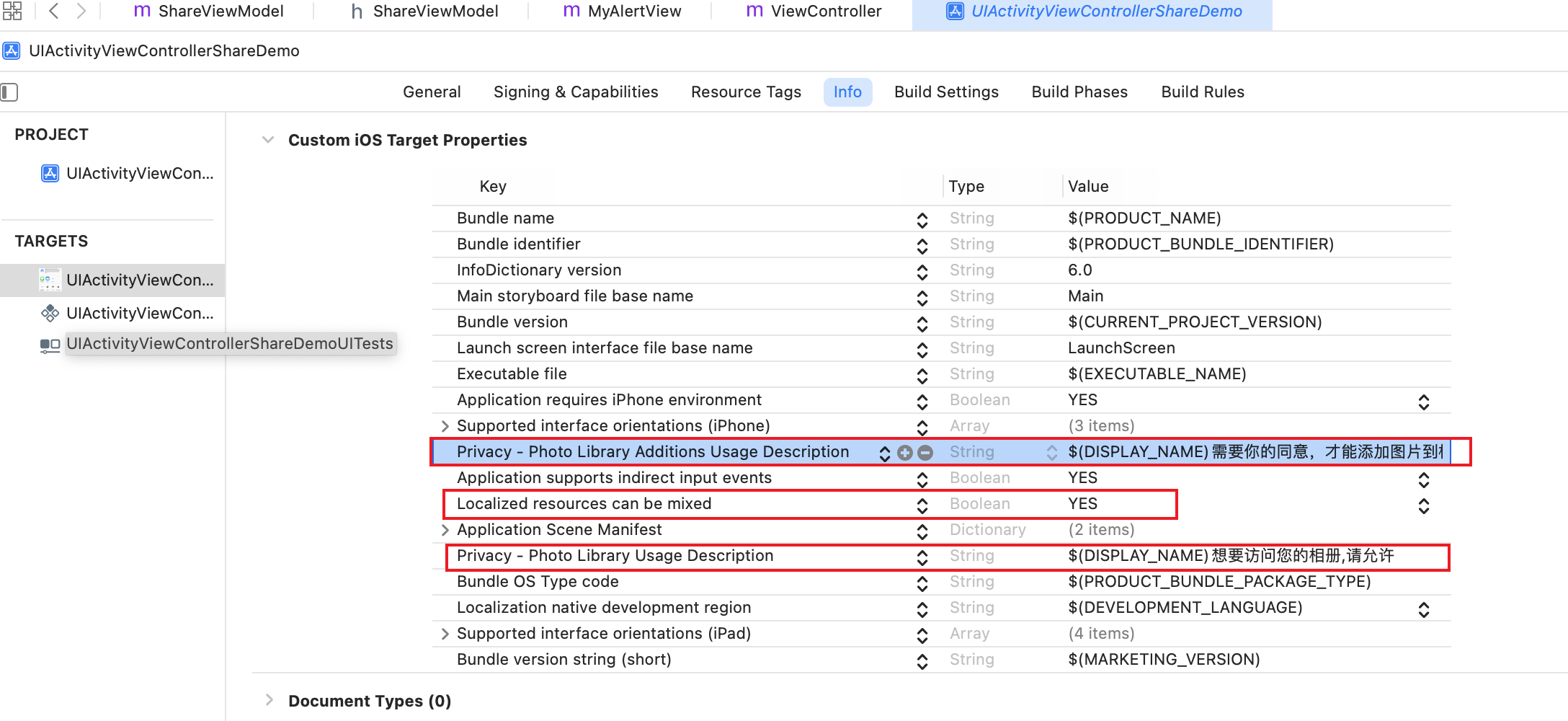Select $(PRODUCT_BUNDLE_IDENTIFIER) value

tap(1200, 244)
